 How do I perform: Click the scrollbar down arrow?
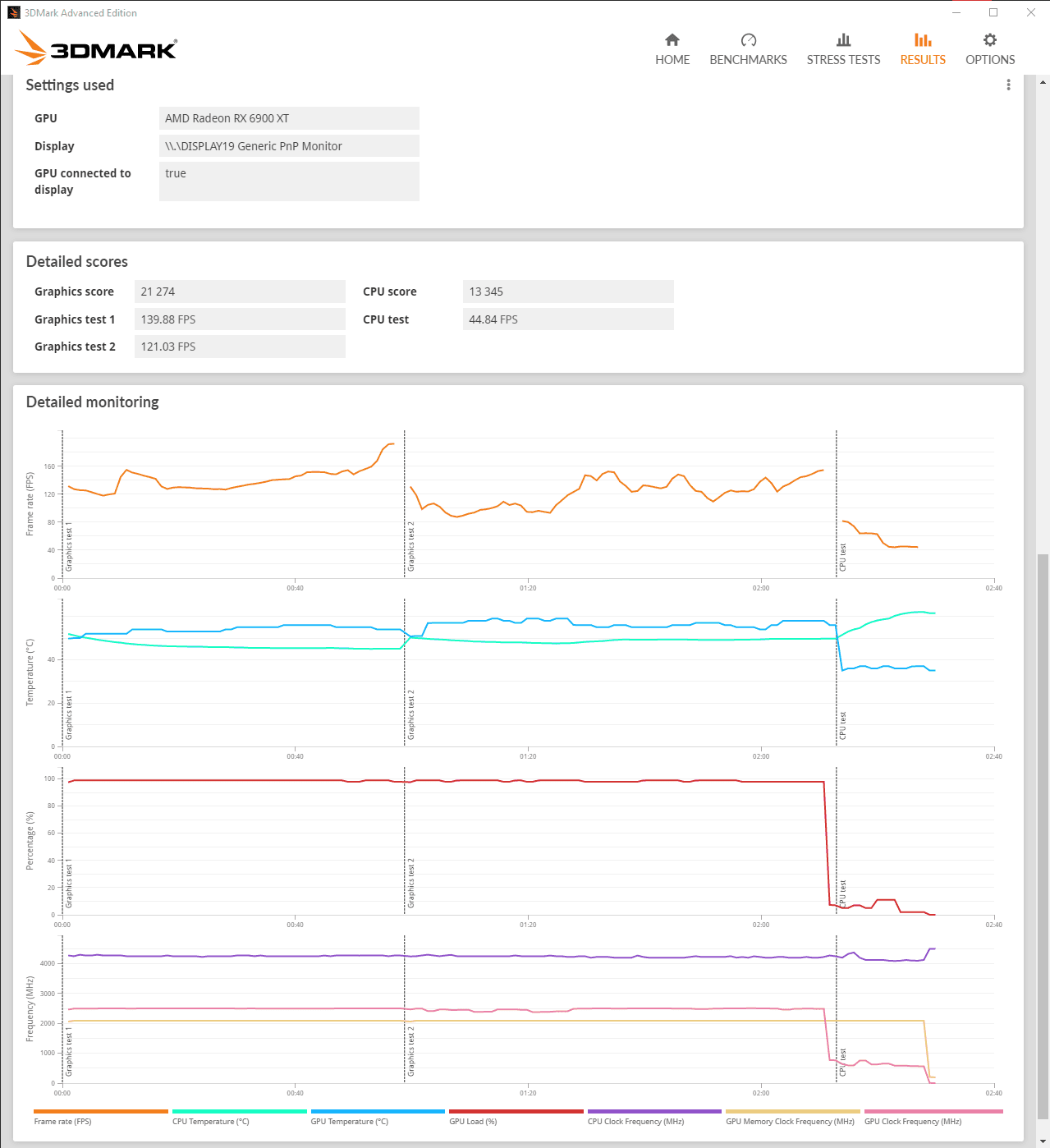1043,1141
